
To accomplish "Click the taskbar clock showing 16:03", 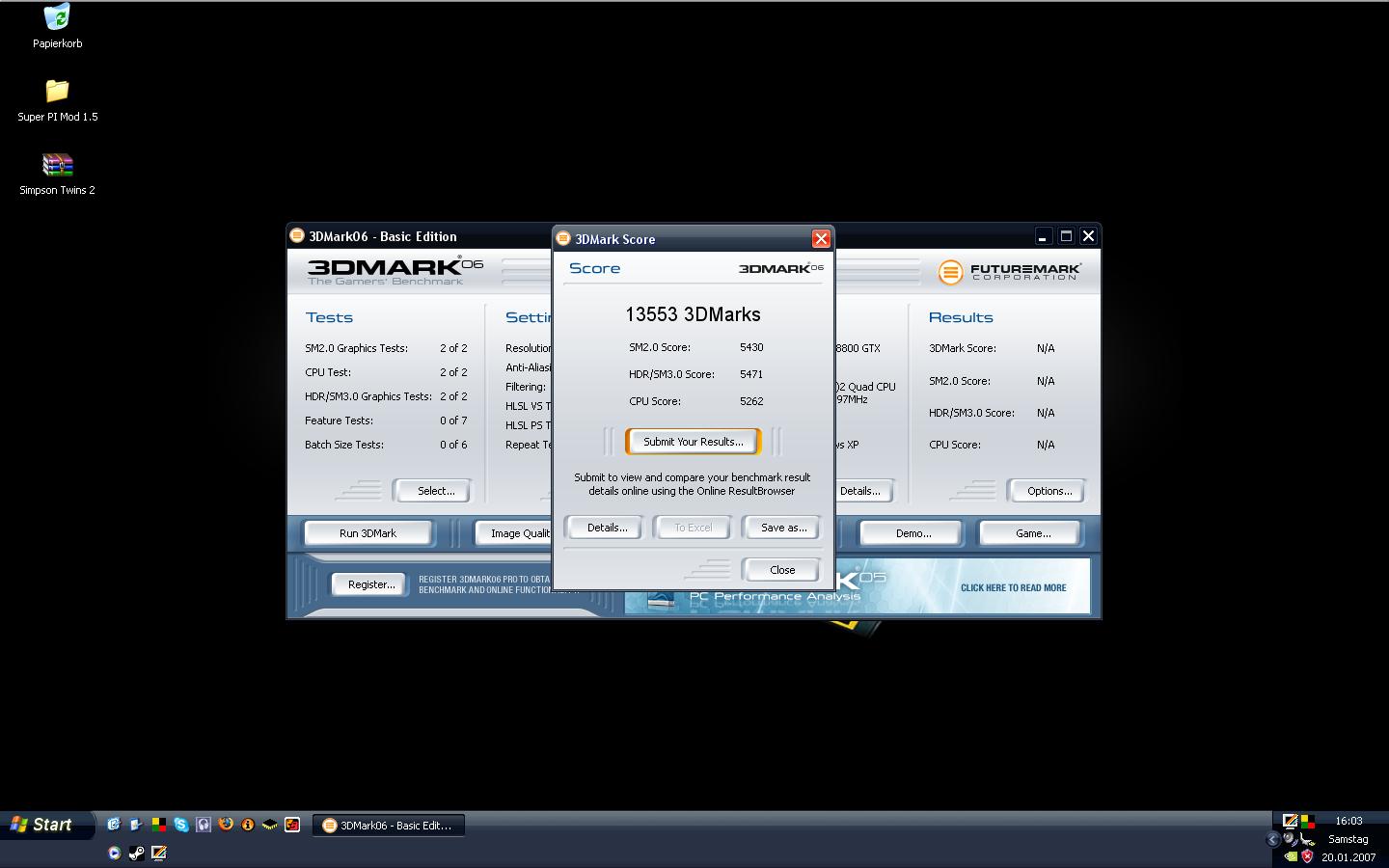I will click(x=1348, y=821).
